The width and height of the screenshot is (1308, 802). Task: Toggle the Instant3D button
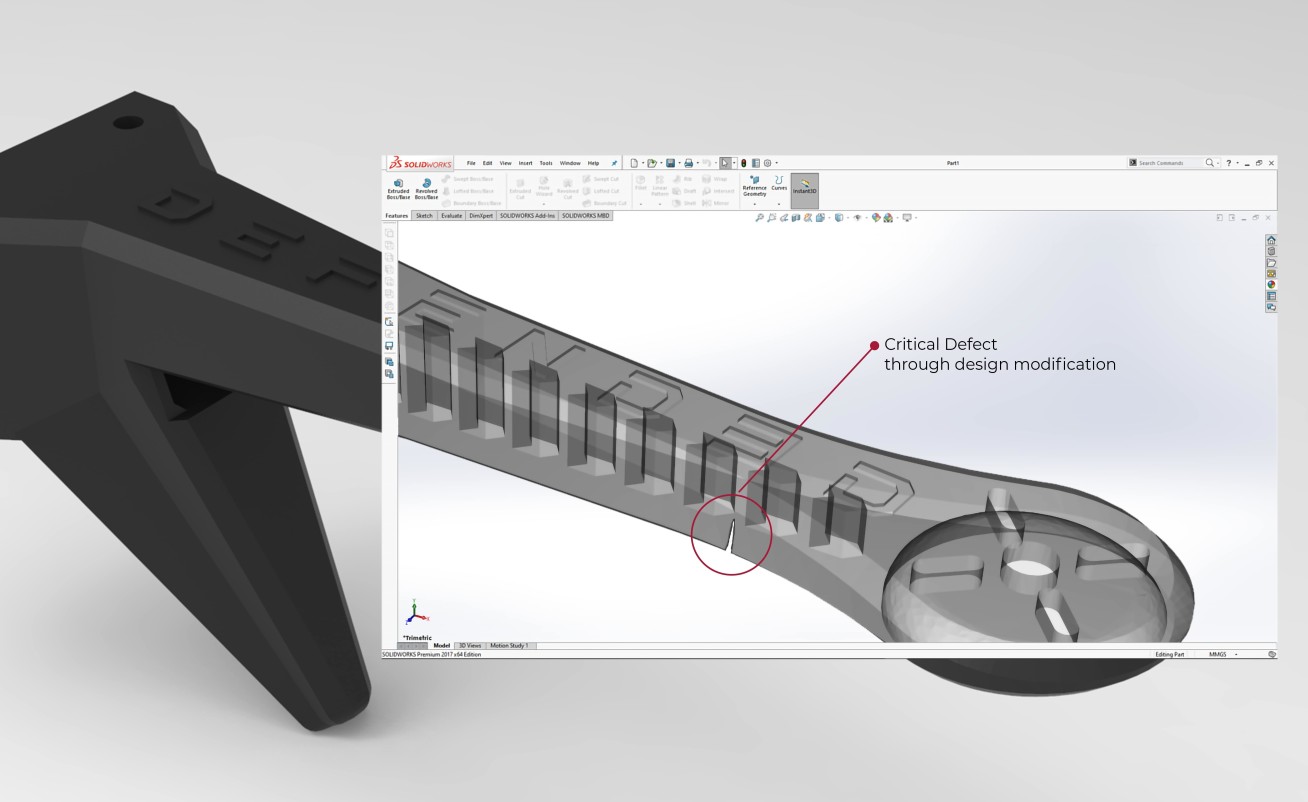[804, 187]
